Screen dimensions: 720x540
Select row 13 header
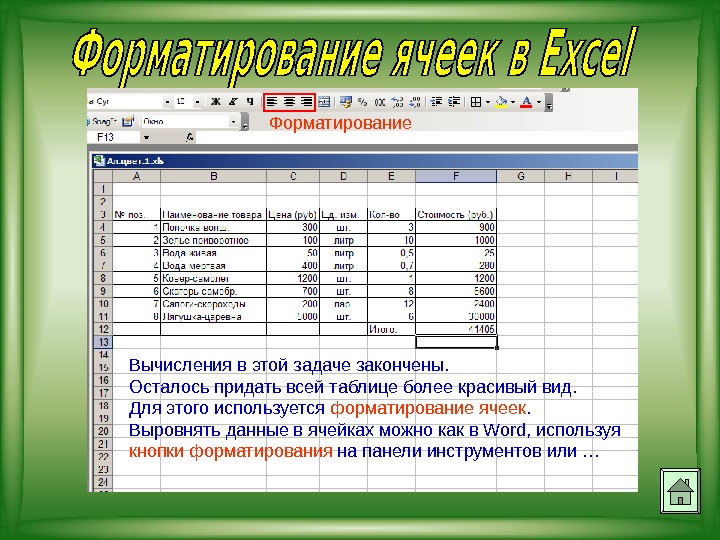103,342
